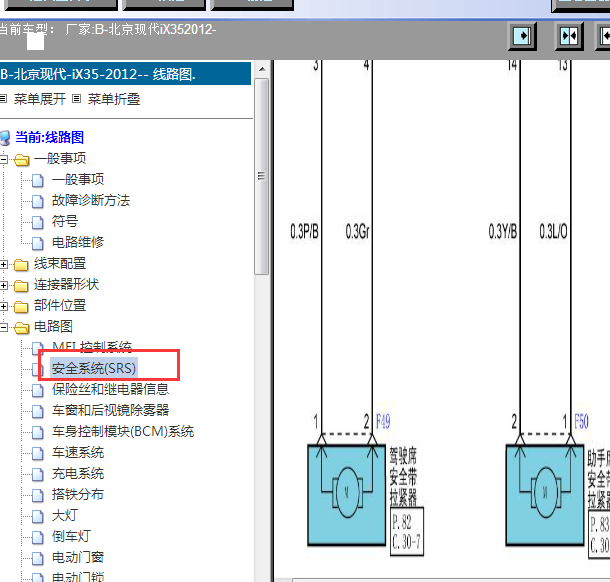610x582 pixels.
Task: Click the folder icon of 线束配置
Action: click(x=21, y=265)
